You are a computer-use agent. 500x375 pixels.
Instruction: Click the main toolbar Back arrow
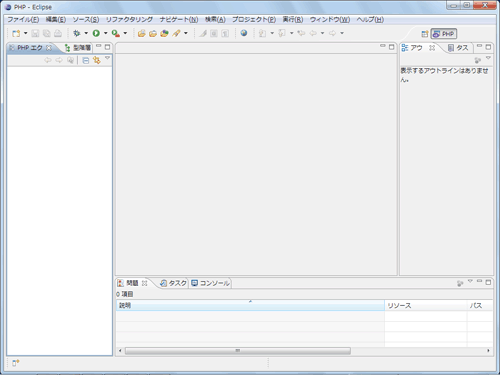click(x=313, y=33)
